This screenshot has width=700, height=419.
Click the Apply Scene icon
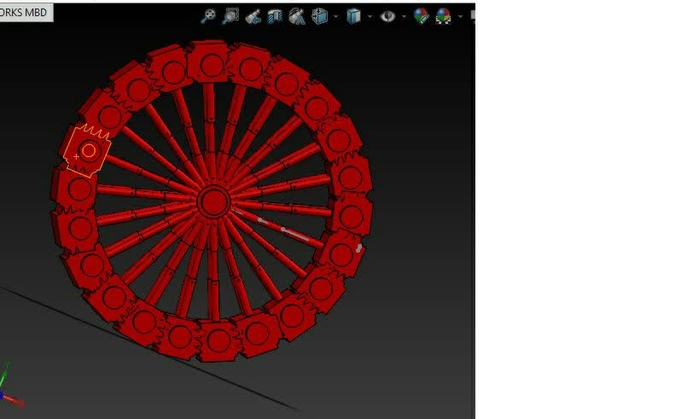click(x=445, y=16)
